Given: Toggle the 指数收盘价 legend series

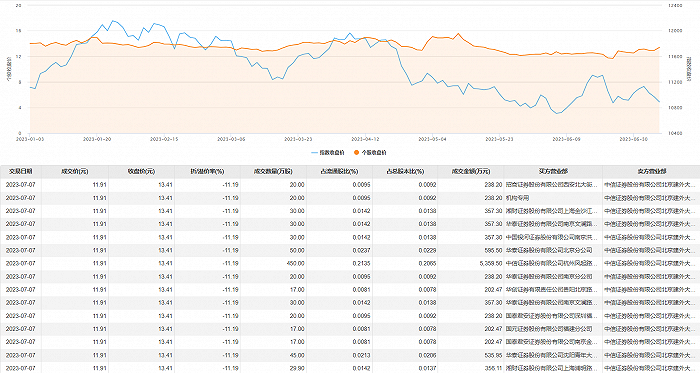Looking at the screenshot, I should 328,153.
